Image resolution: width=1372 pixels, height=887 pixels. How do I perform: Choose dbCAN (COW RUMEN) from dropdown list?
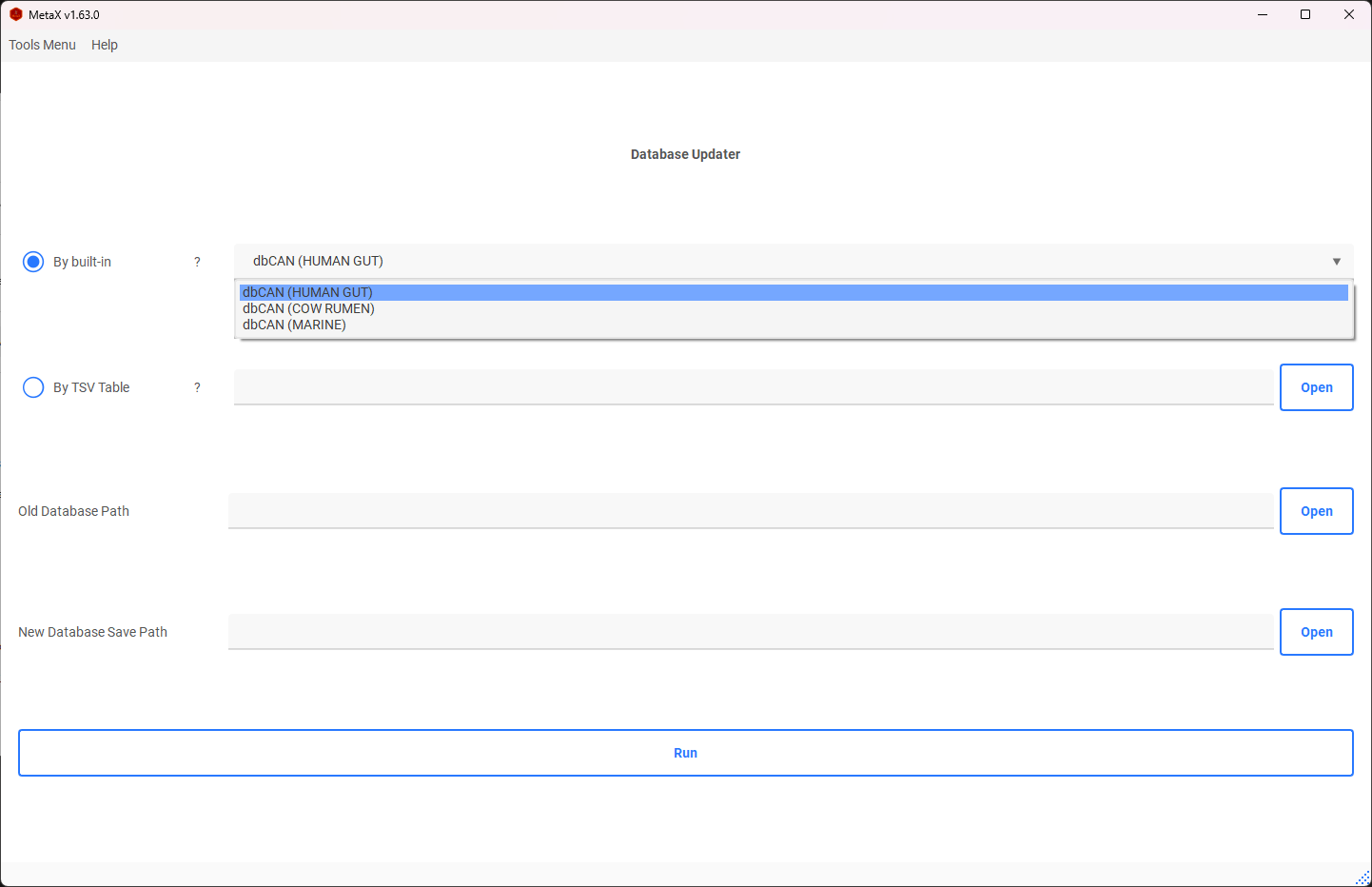pos(794,308)
